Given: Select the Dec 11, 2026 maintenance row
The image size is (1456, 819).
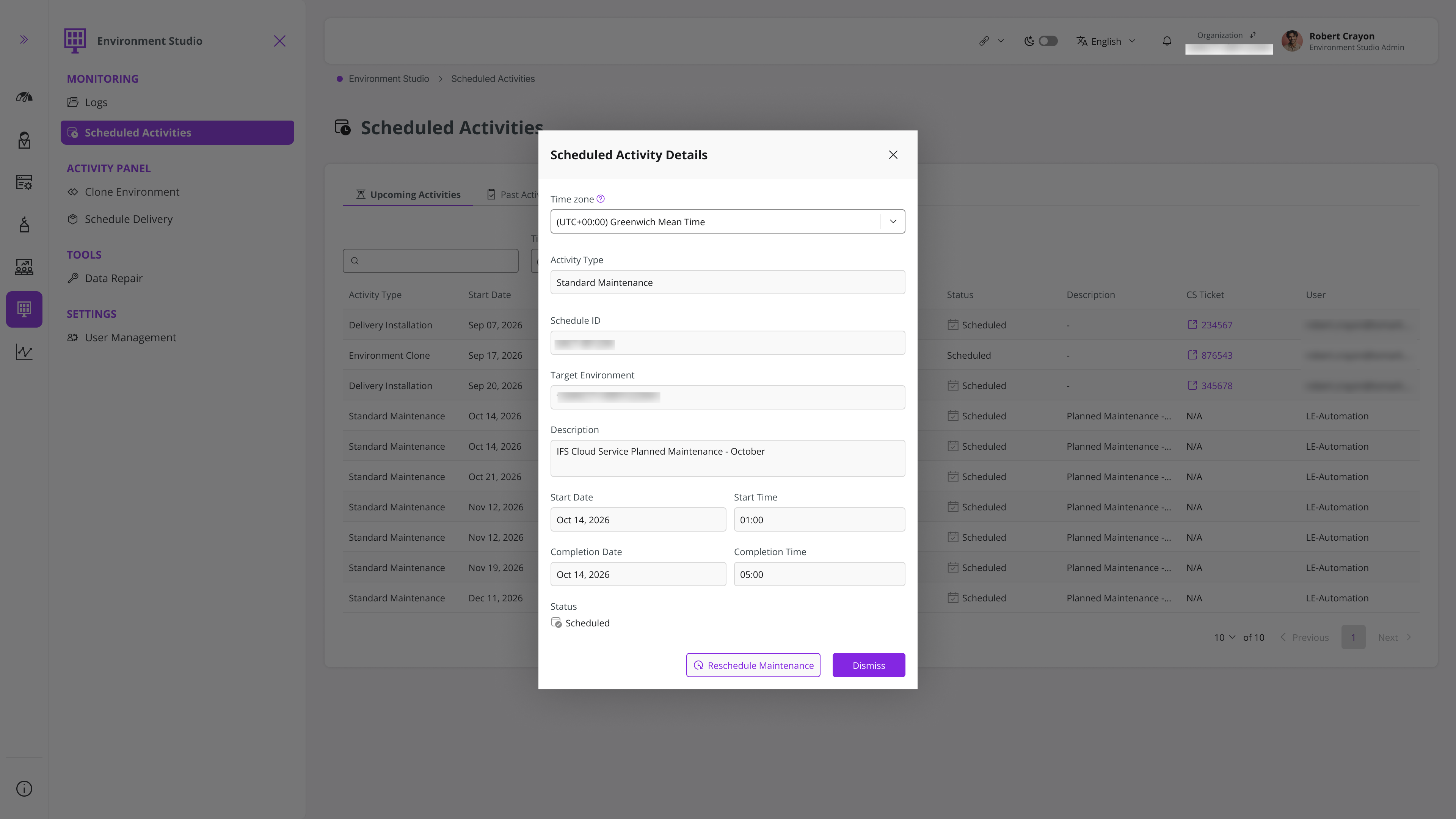Looking at the screenshot, I should [880, 598].
